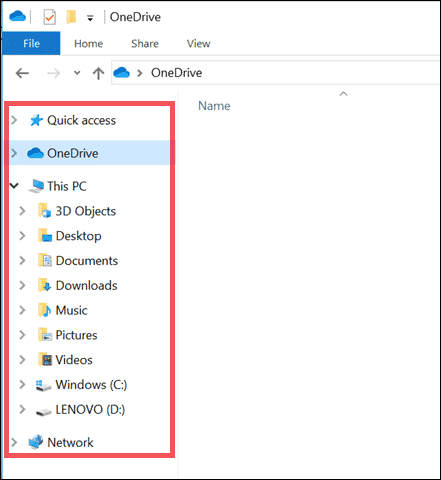The height and width of the screenshot is (480, 441).
Task: Click the address bar OneDrive path
Action: pyautogui.click(x=176, y=73)
